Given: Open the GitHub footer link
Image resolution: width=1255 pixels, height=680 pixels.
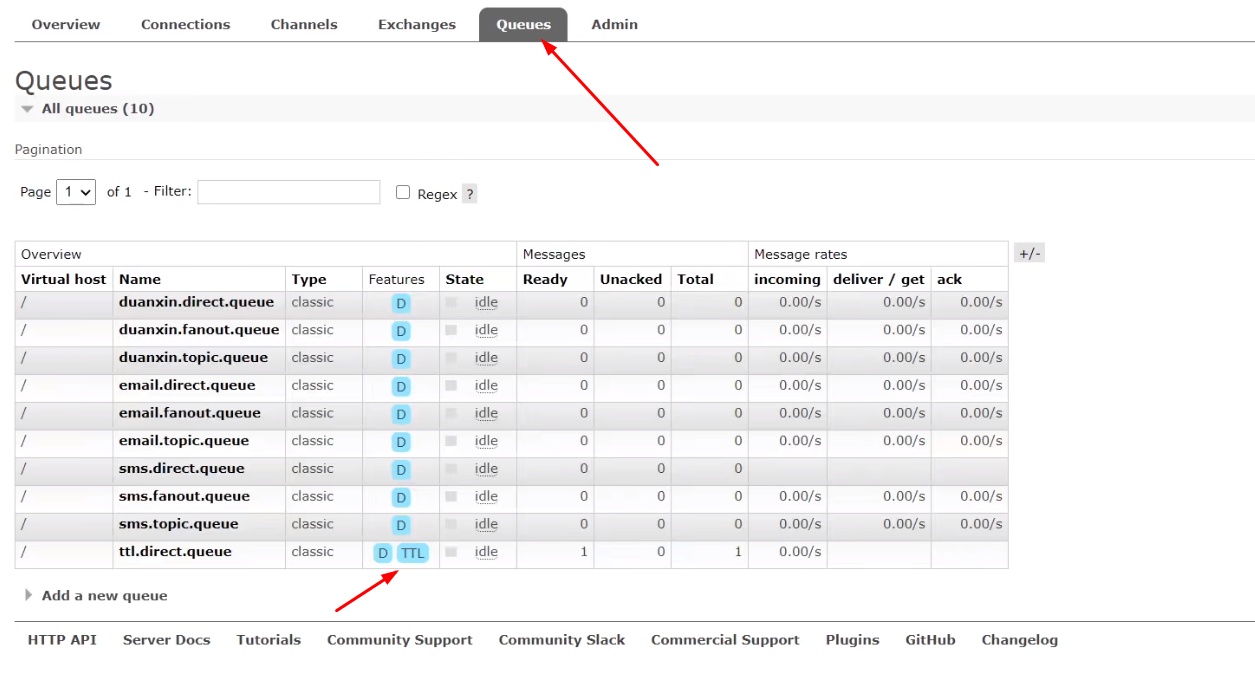Looking at the screenshot, I should 930,640.
